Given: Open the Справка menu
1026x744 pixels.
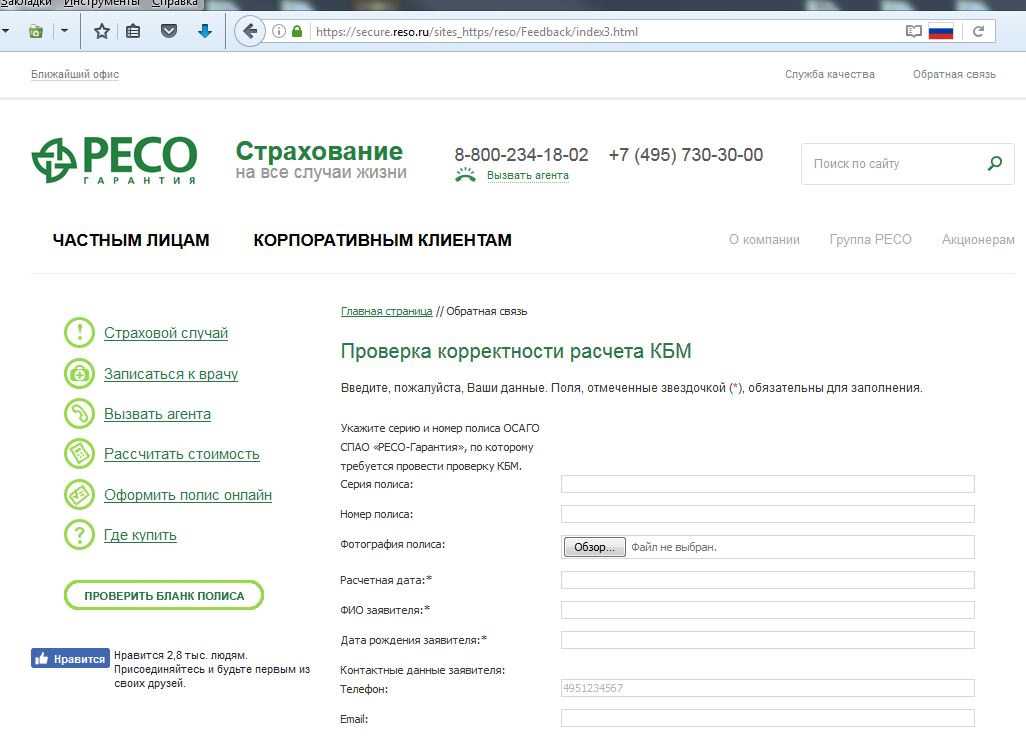Looking at the screenshot, I should [175, 3].
